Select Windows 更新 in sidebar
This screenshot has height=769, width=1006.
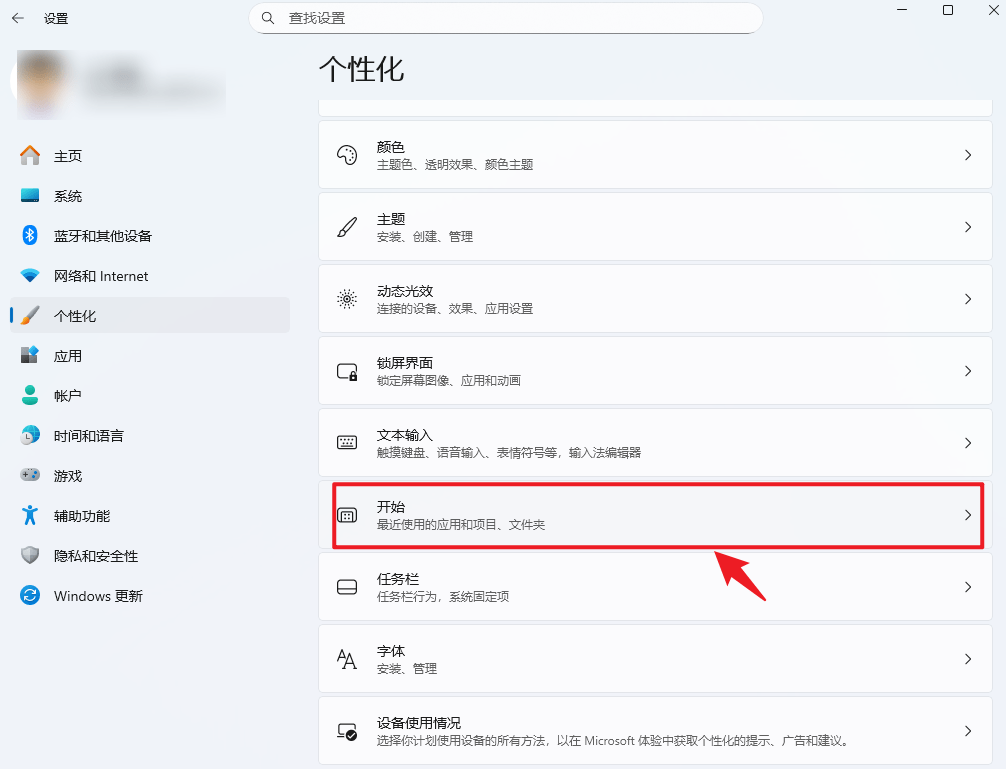[98, 596]
